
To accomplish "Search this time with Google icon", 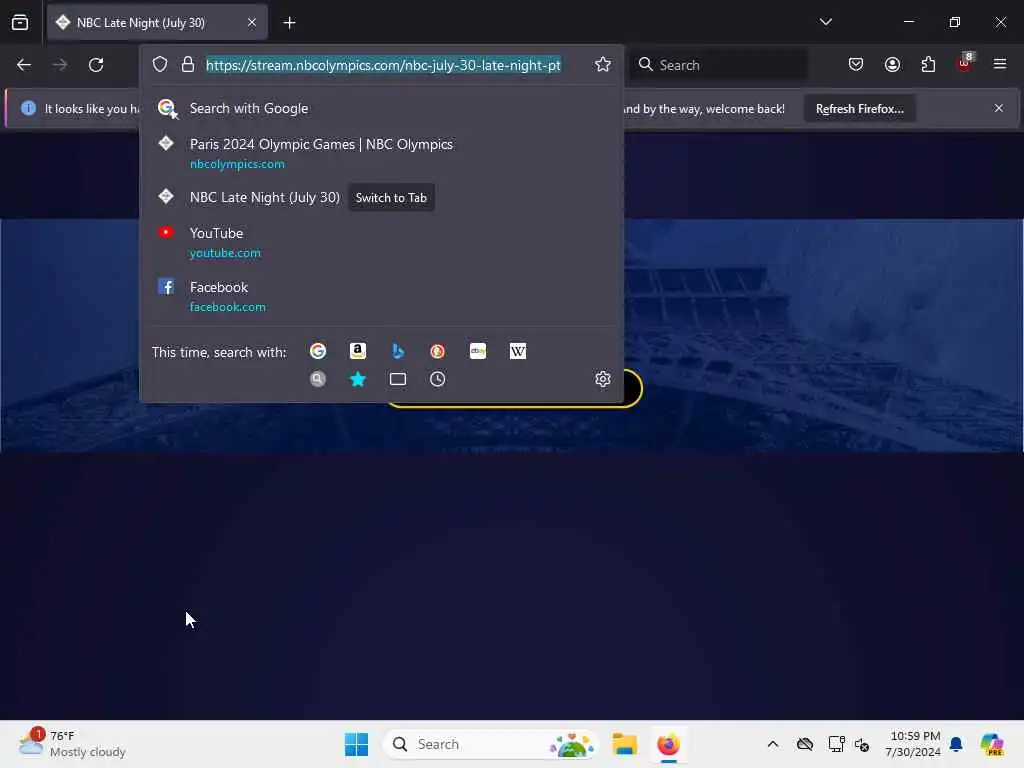I will (318, 351).
